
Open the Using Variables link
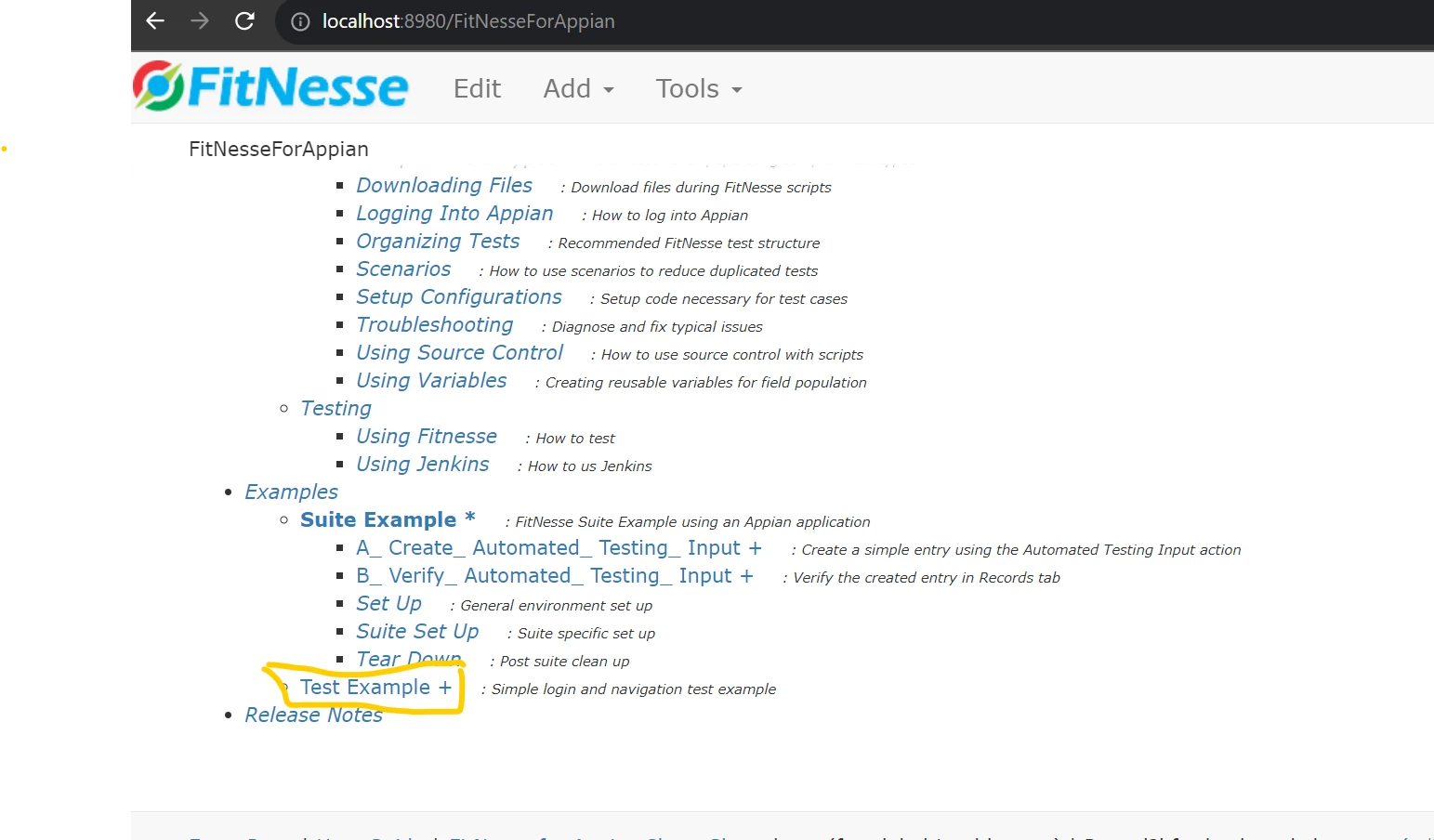pos(431,381)
